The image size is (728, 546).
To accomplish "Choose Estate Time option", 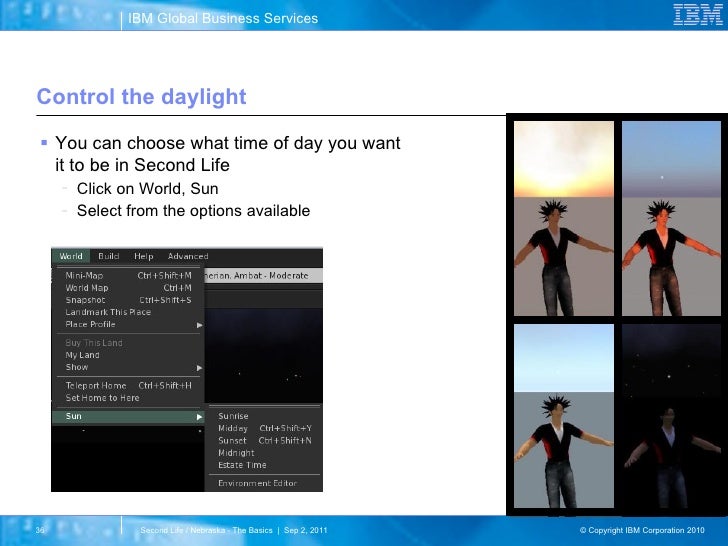I will (264, 465).
